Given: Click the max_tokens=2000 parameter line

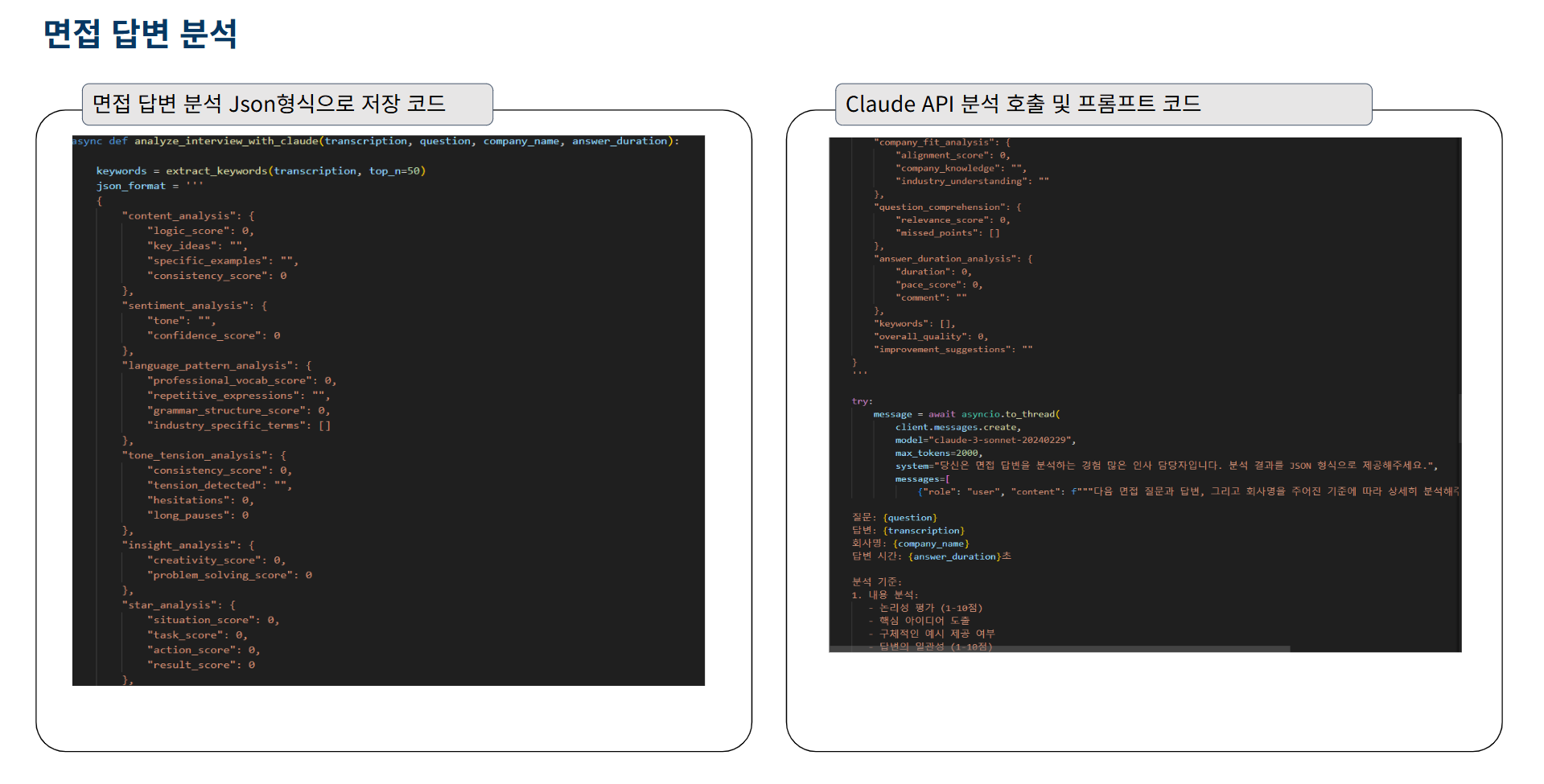Looking at the screenshot, I should tap(938, 454).
